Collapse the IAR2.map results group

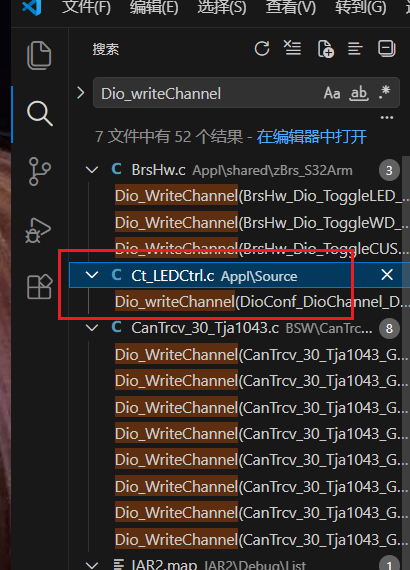point(92,565)
